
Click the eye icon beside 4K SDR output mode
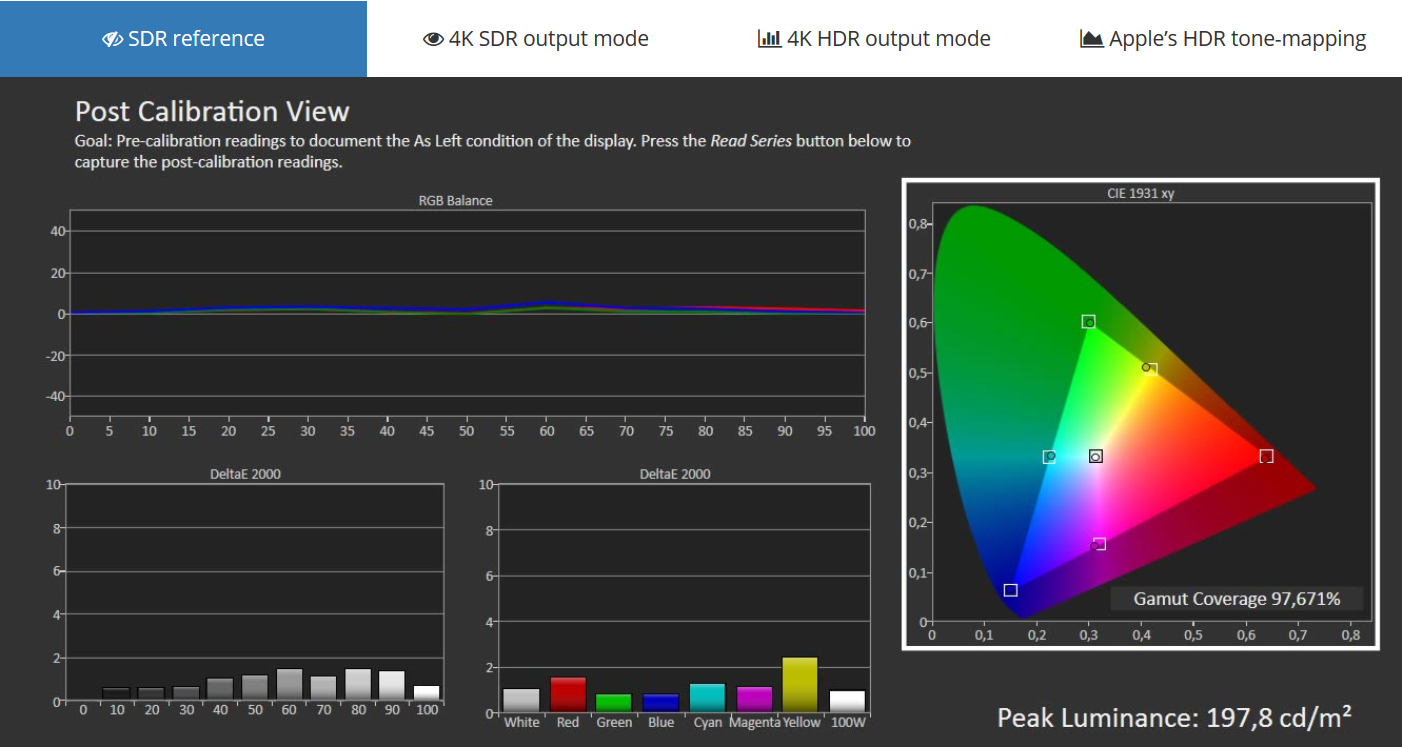[x=433, y=39]
